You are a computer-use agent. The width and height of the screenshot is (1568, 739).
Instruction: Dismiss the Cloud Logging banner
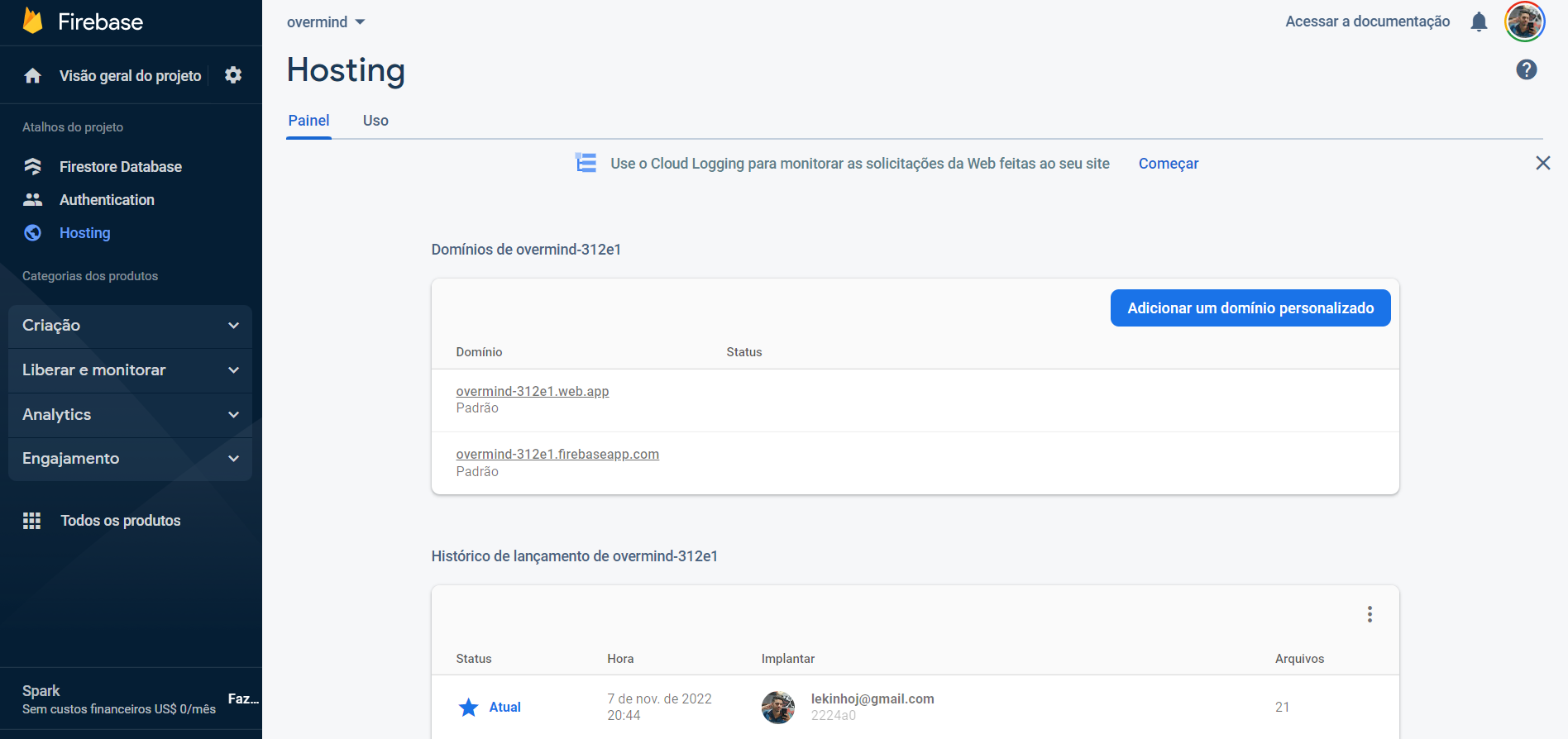click(1543, 163)
